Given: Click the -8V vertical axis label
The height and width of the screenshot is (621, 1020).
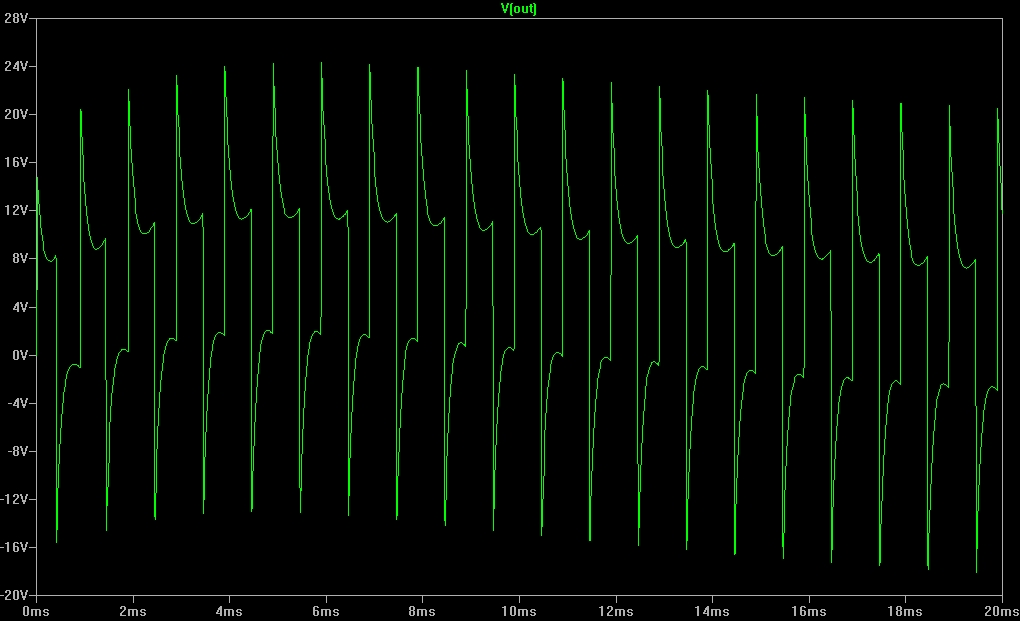Looking at the screenshot, I should [x=18, y=451].
